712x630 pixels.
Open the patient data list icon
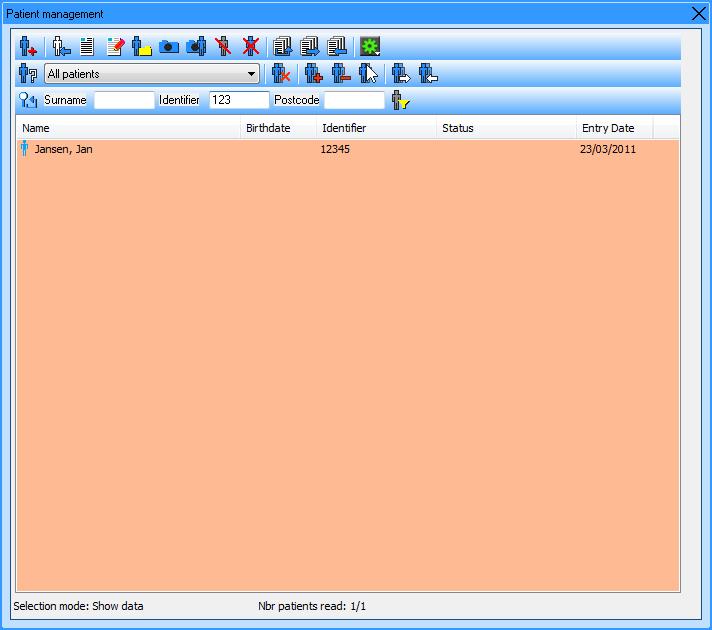87,46
